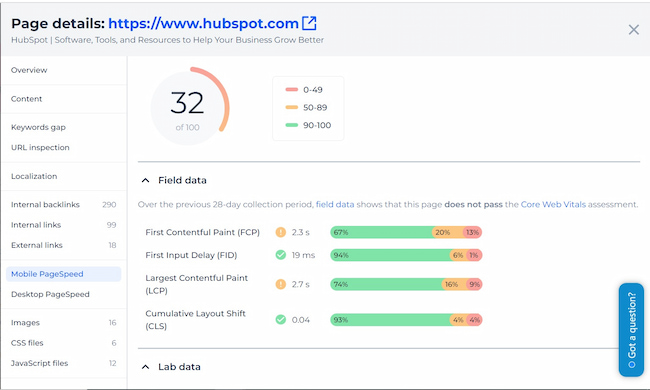This screenshot has height=390, width=650.
Task: Click the 290 count beside Internal backlinks
Action: tap(109, 205)
